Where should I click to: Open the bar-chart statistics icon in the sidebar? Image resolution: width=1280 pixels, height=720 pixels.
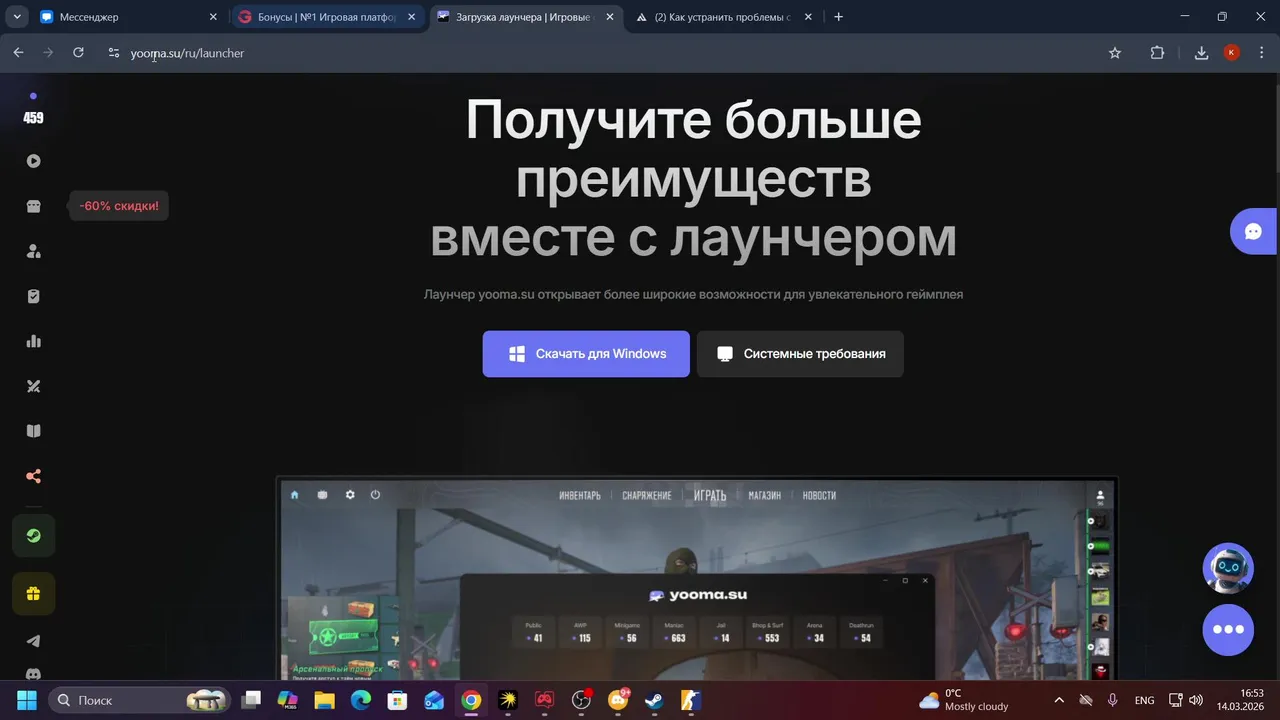[x=33, y=341]
